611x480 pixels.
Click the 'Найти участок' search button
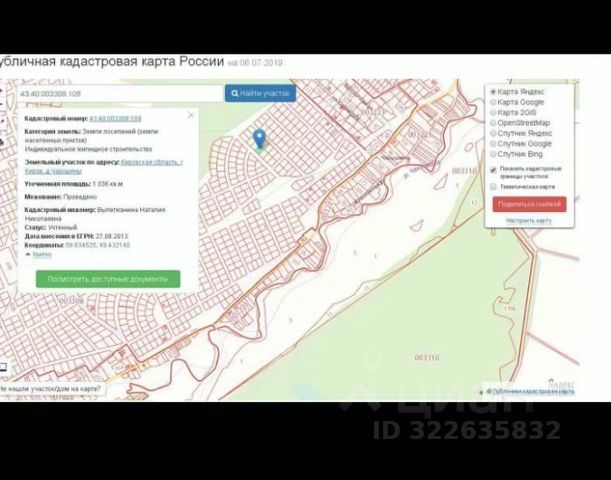pos(260,94)
